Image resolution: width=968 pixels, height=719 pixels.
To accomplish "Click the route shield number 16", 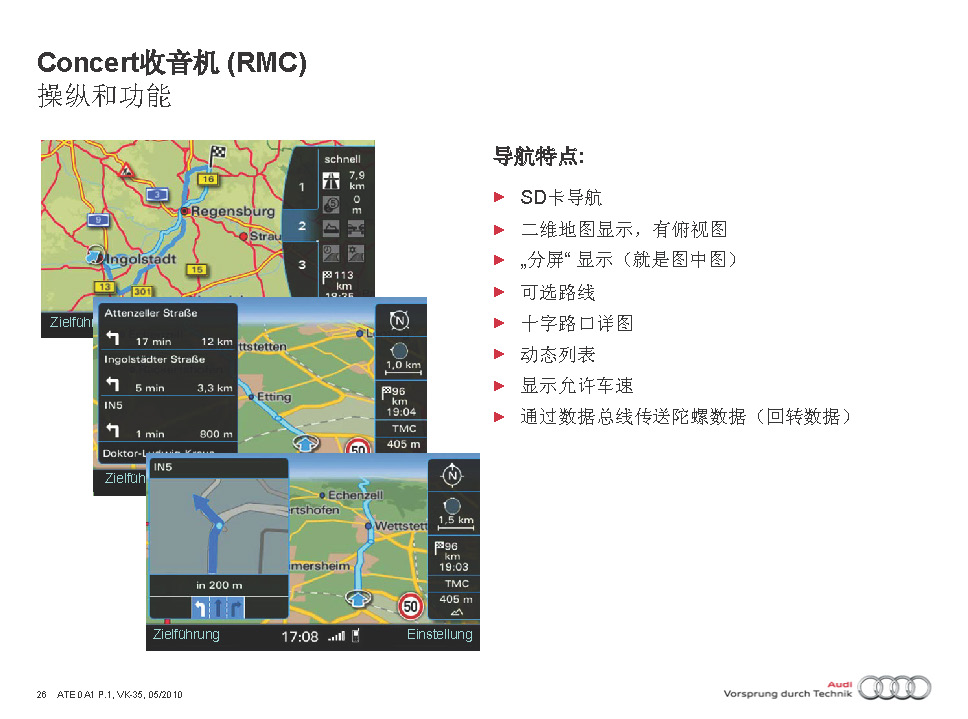I will [208, 179].
